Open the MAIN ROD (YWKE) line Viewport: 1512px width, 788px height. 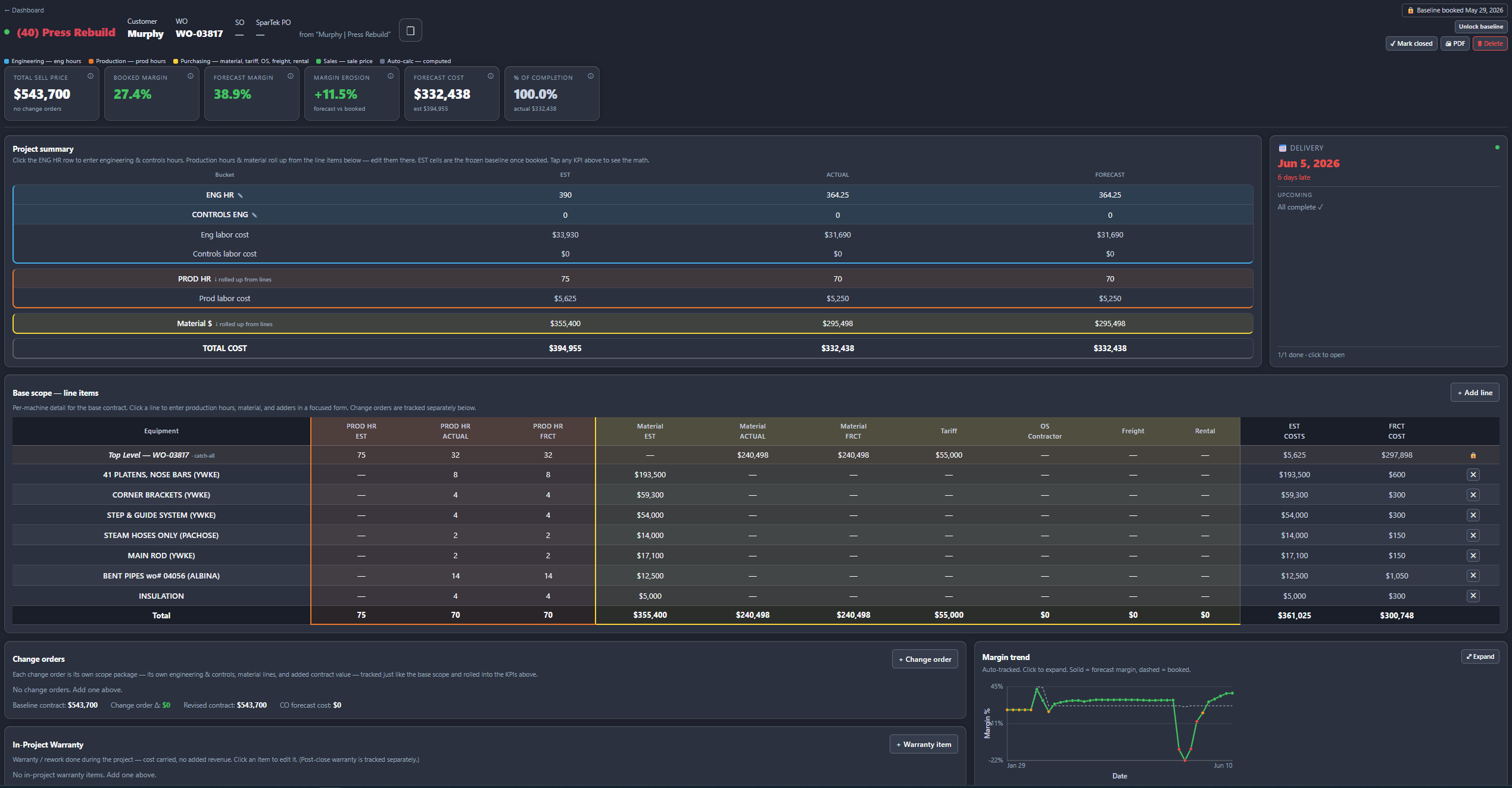pyautogui.click(x=161, y=556)
